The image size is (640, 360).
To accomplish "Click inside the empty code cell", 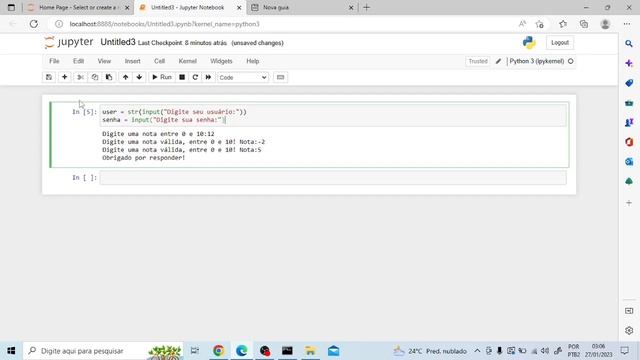I will point(333,178).
